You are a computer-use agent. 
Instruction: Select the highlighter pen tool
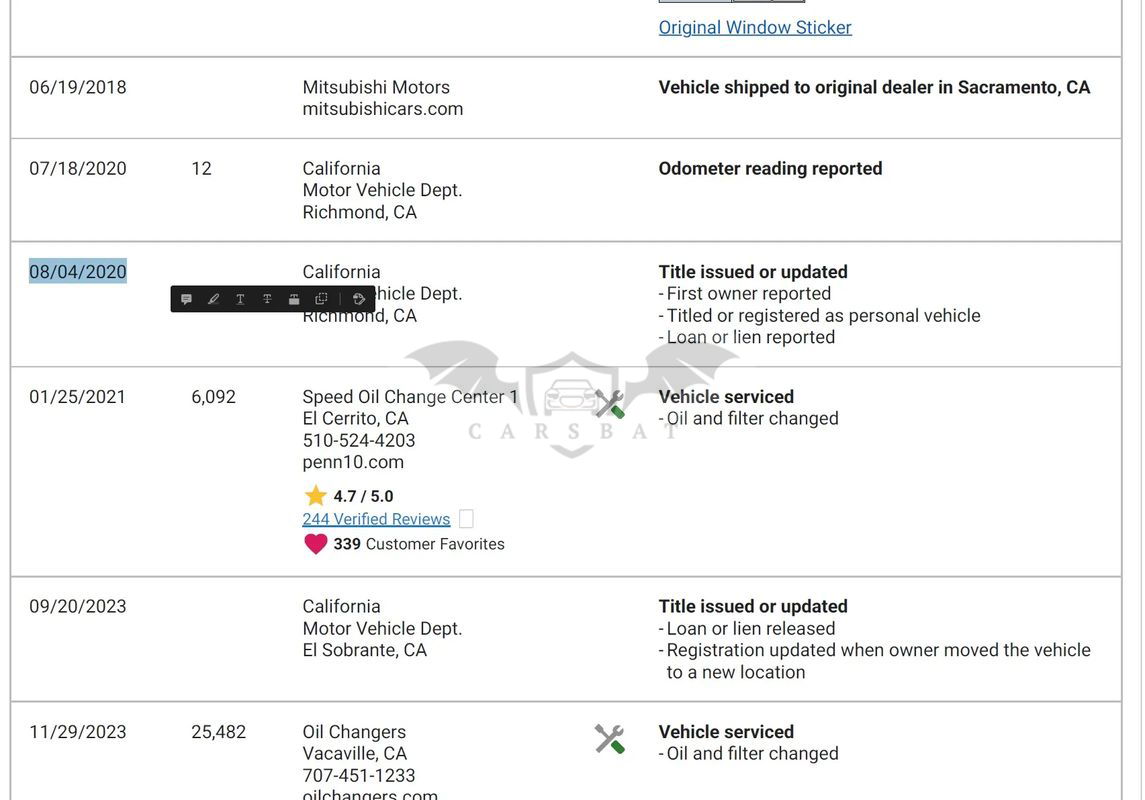click(x=213, y=299)
